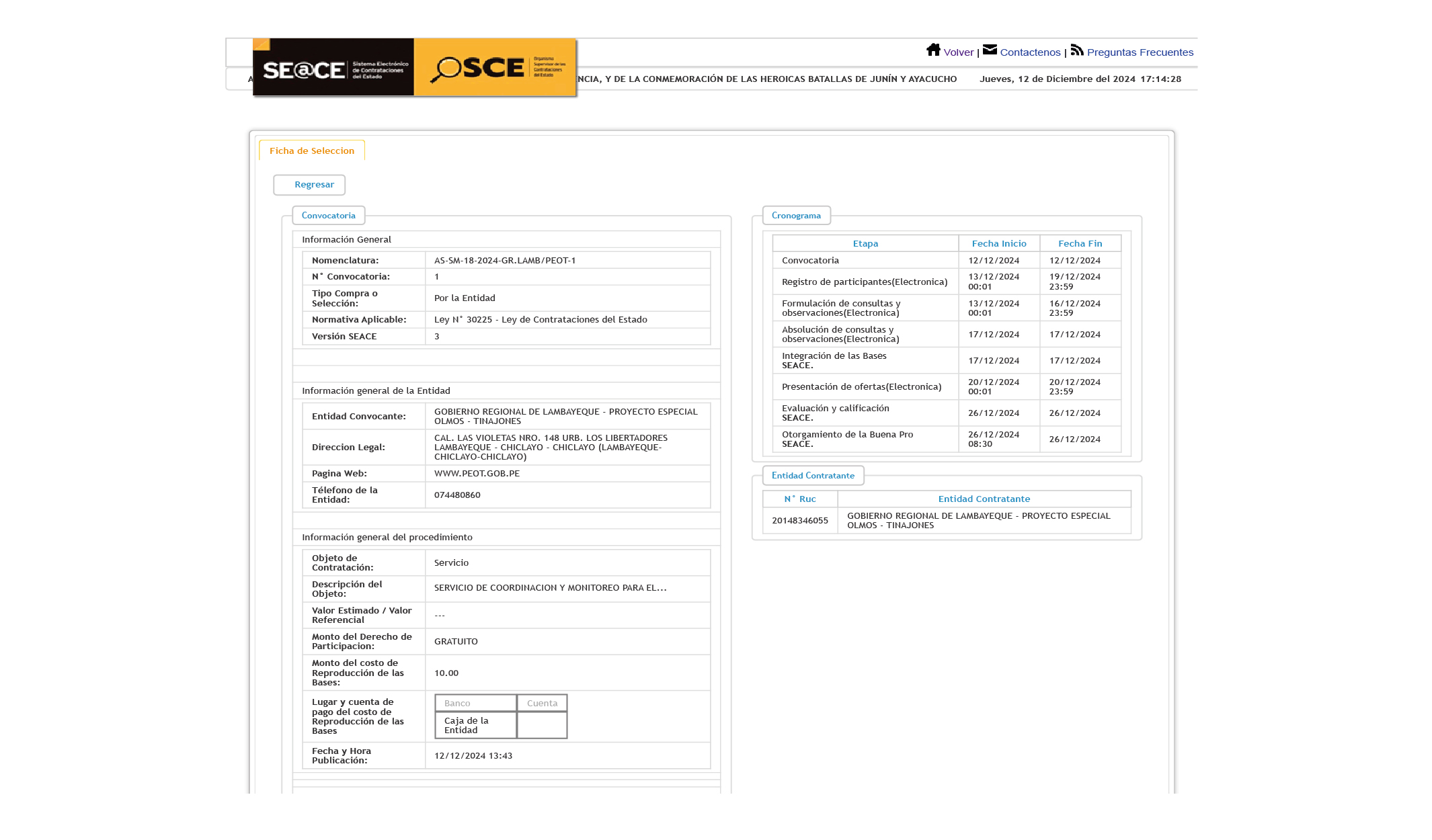Screen dimensions: 1432x840
Task: Click the Información General heading
Action: (x=346, y=240)
